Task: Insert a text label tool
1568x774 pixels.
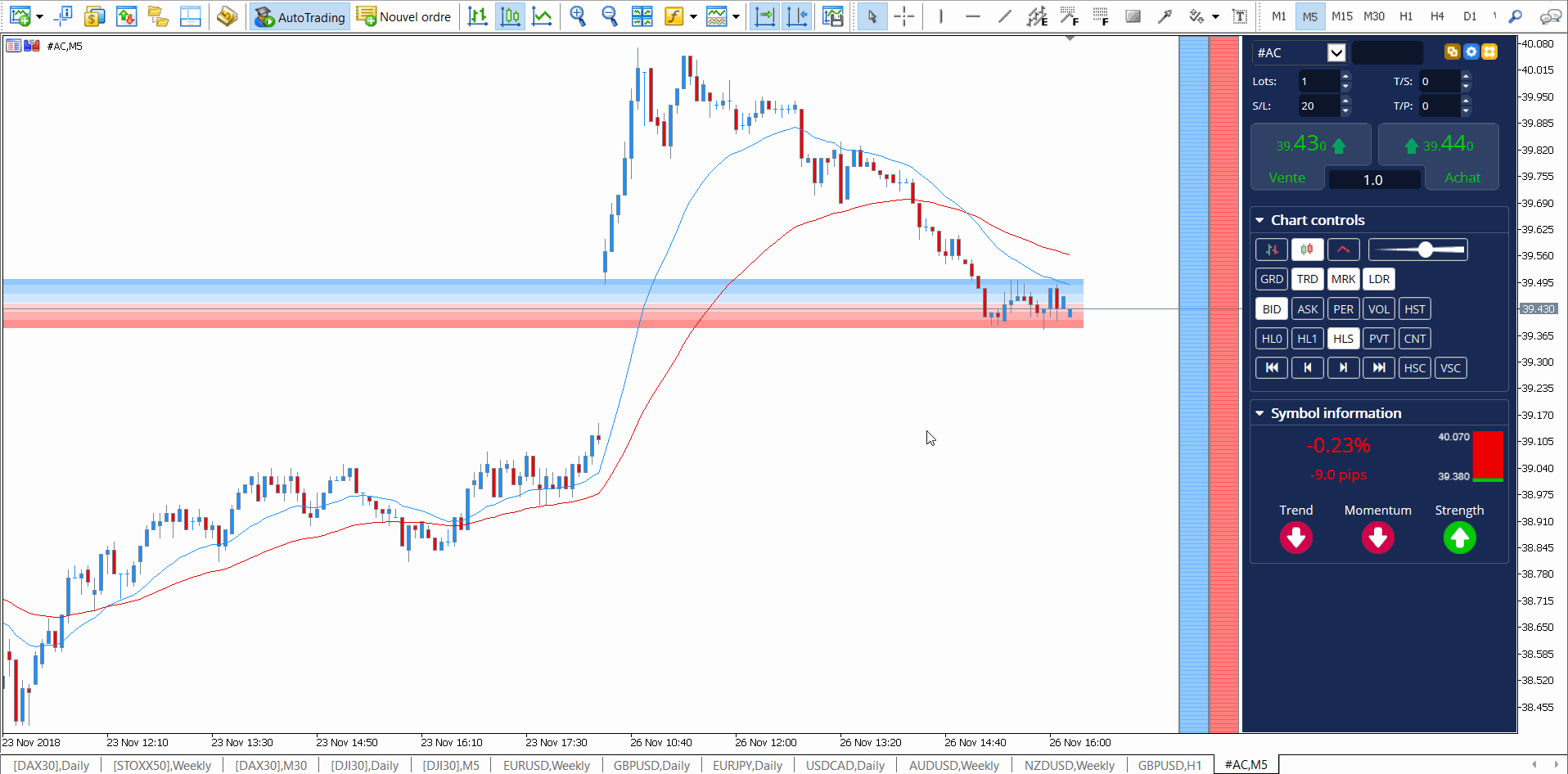Action: click(1240, 16)
